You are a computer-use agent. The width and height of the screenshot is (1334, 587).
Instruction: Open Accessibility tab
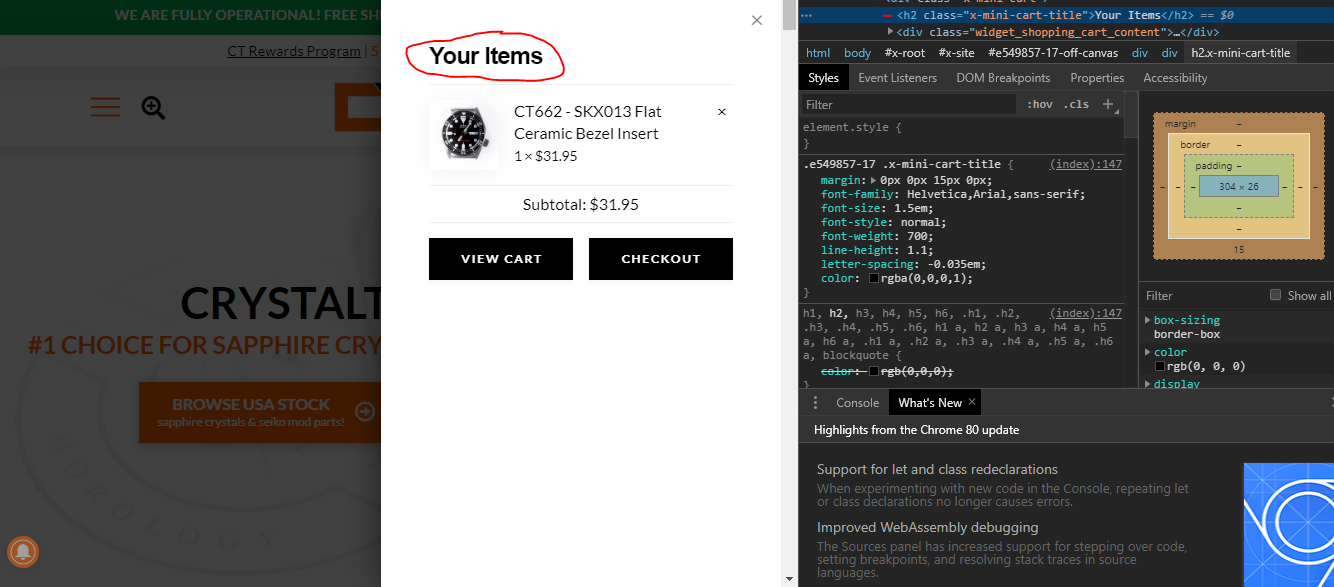point(1175,78)
